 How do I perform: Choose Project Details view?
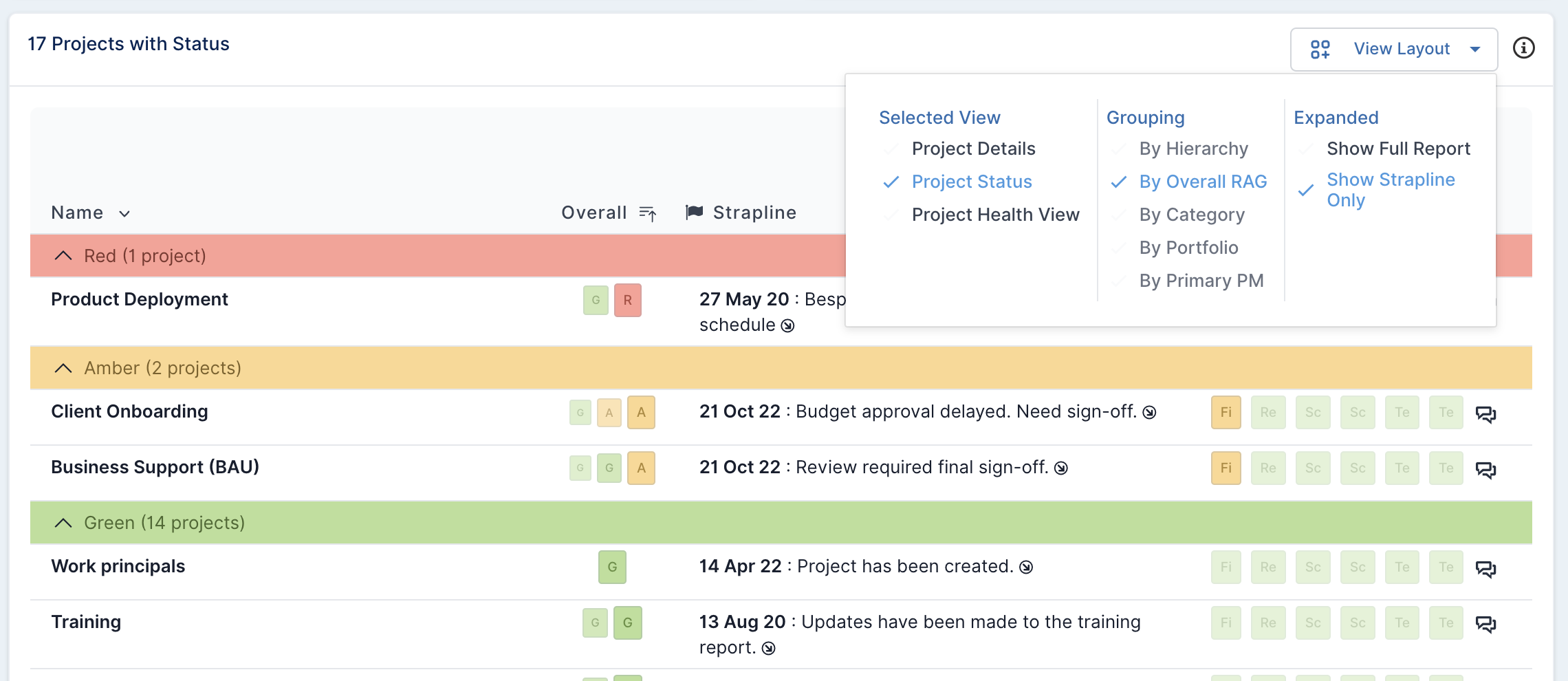click(x=973, y=149)
